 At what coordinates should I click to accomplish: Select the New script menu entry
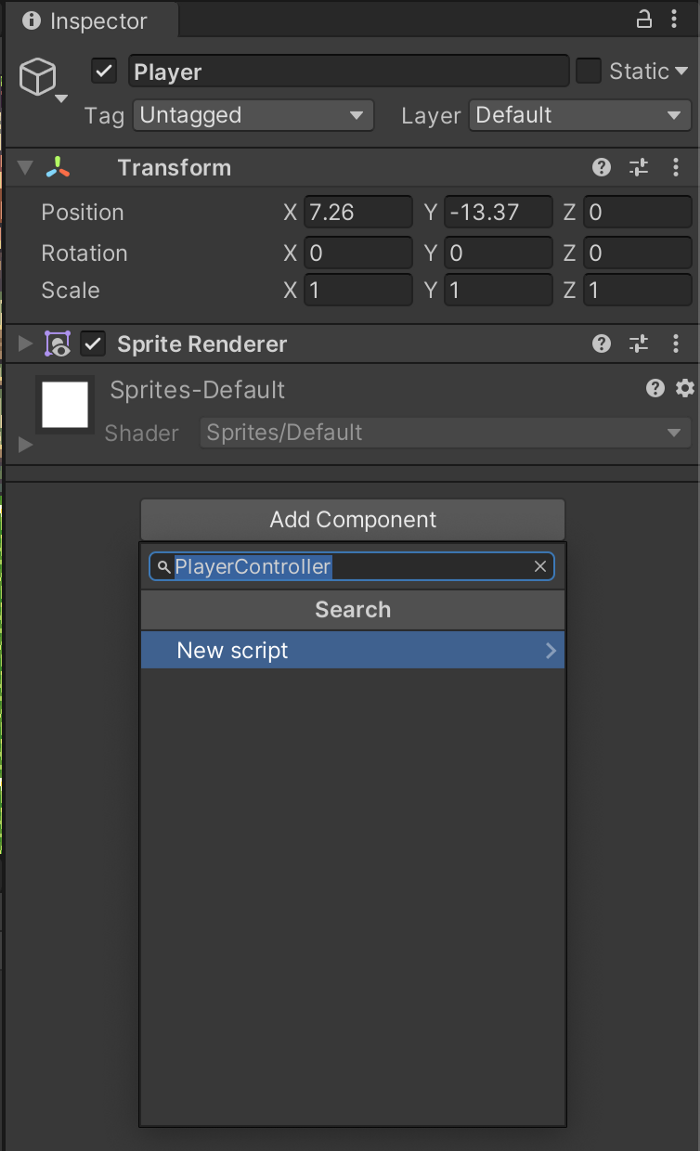click(352, 650)
